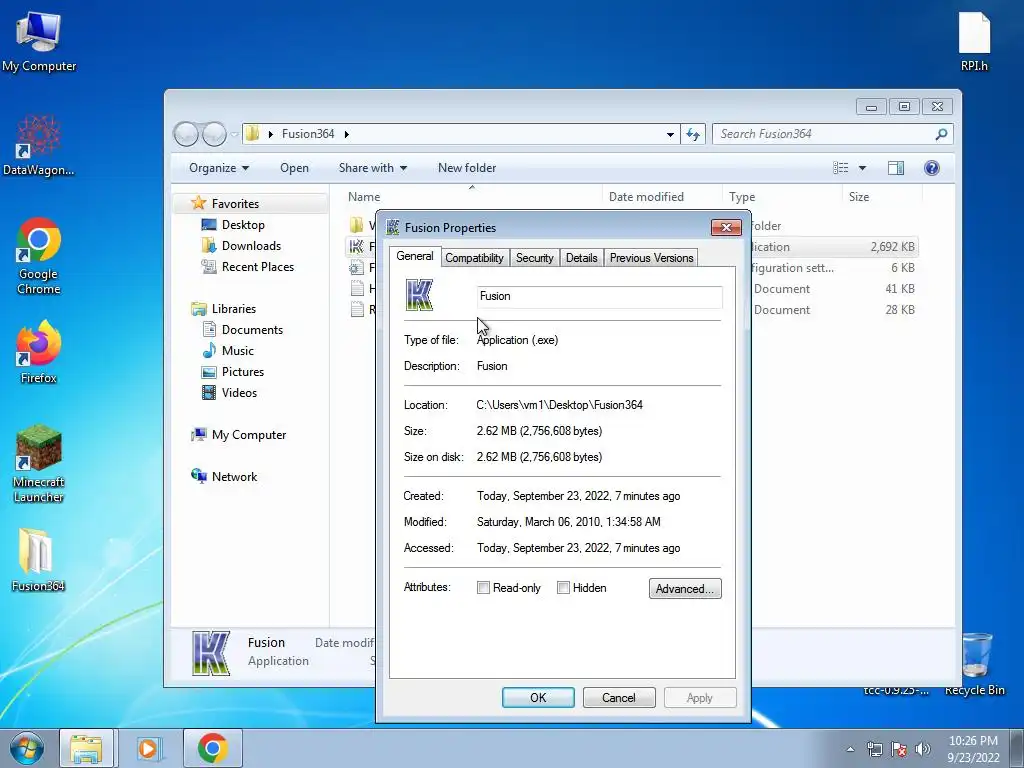
Task: Click OK in Fusion Properties
Action: pyautogui.click(x=538, y=697)
